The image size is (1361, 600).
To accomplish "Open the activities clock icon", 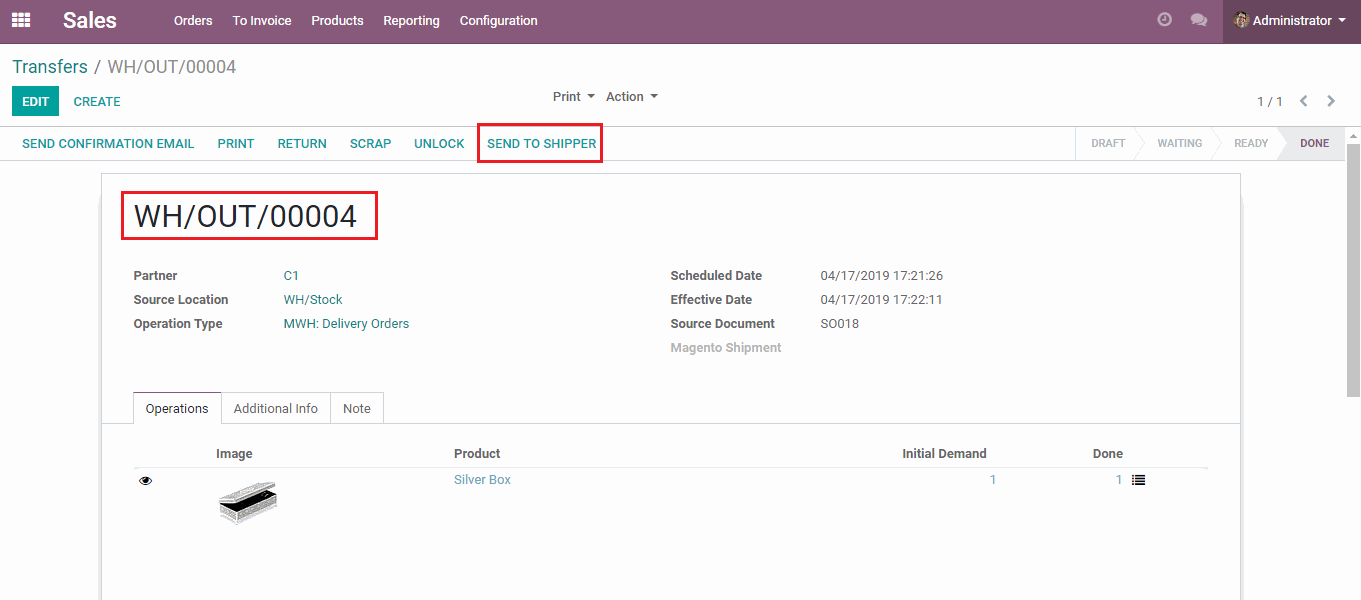I will [x=1164, y=20].
